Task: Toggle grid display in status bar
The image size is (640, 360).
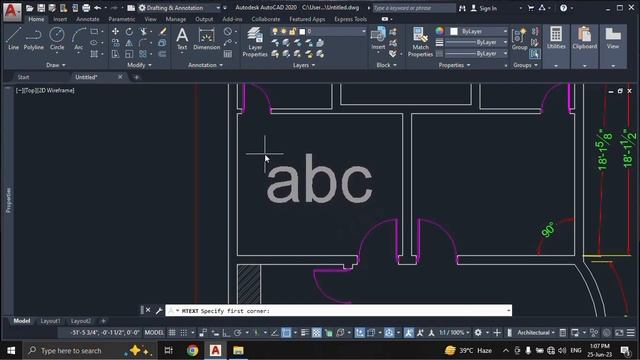Action: (x=172, y=333)
